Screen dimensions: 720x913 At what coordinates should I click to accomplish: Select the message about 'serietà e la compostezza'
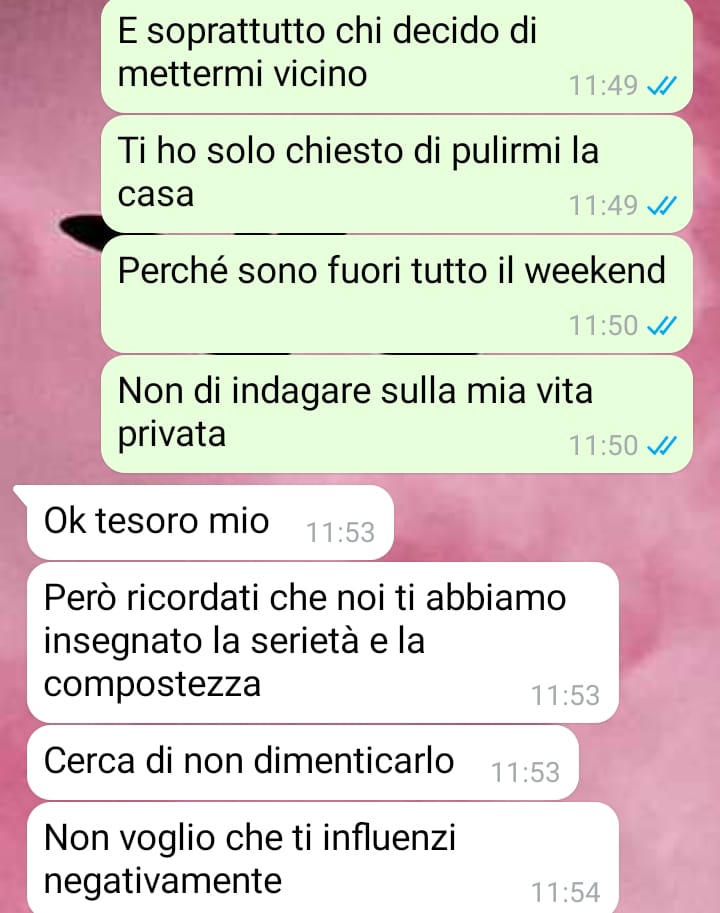[322, 643]
